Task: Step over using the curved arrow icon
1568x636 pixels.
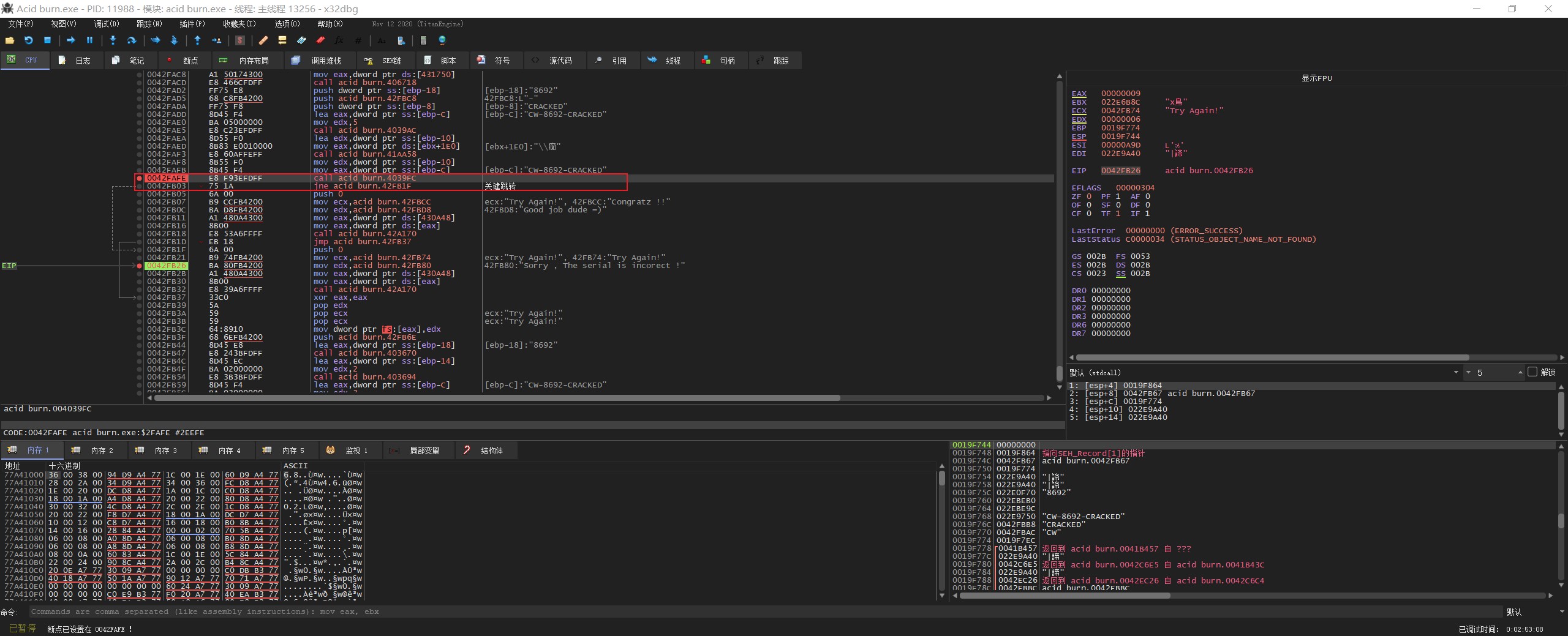Action: tap(131, 40)
